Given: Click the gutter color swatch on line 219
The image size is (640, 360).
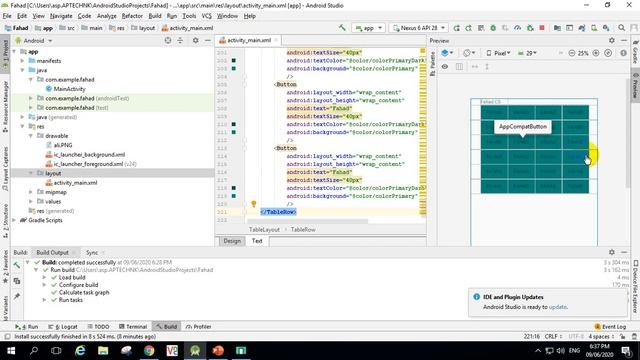Looking at the screenshot, I should [233, 196].
